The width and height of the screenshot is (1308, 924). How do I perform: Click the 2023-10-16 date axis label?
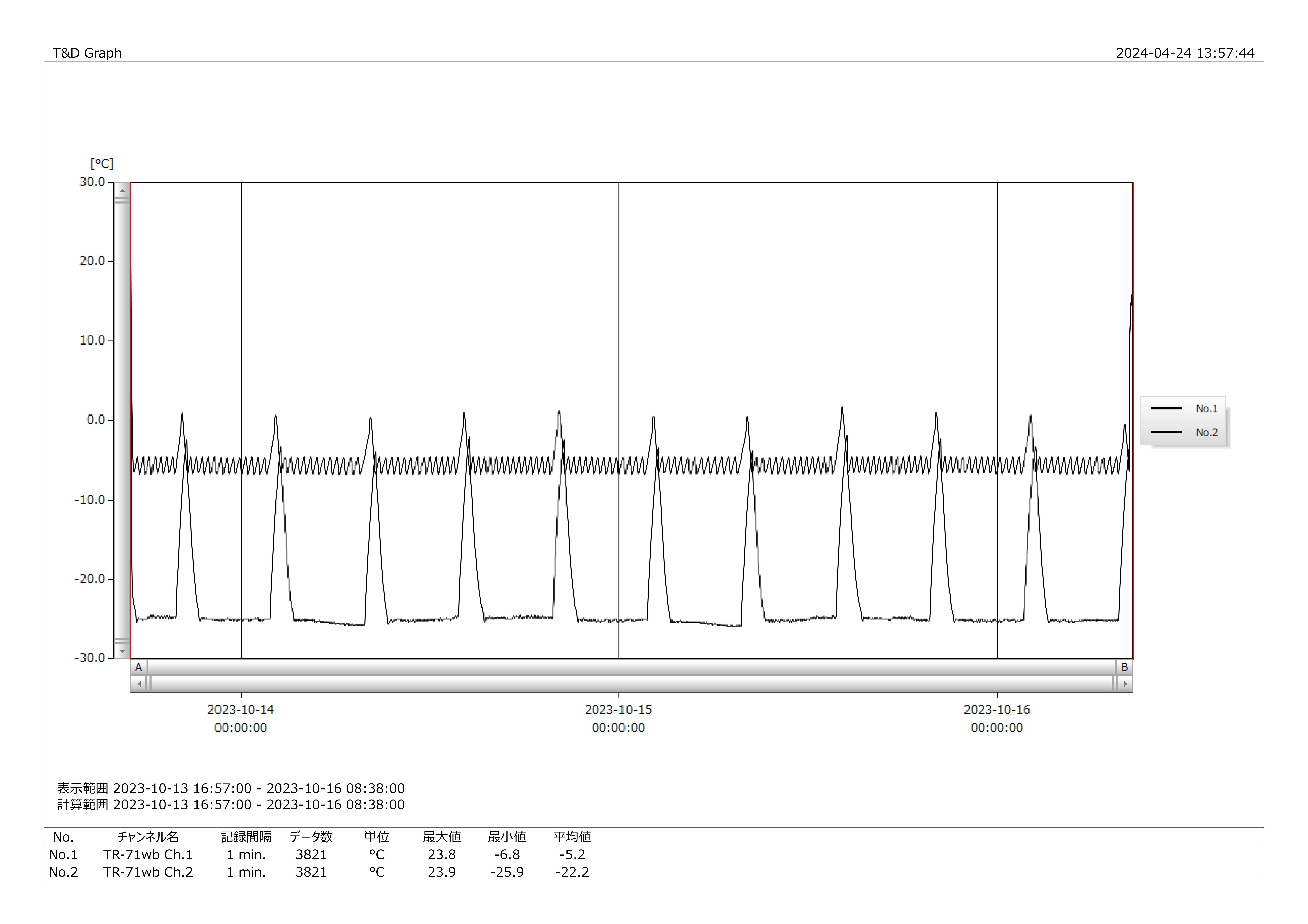(x=997, y=718)
